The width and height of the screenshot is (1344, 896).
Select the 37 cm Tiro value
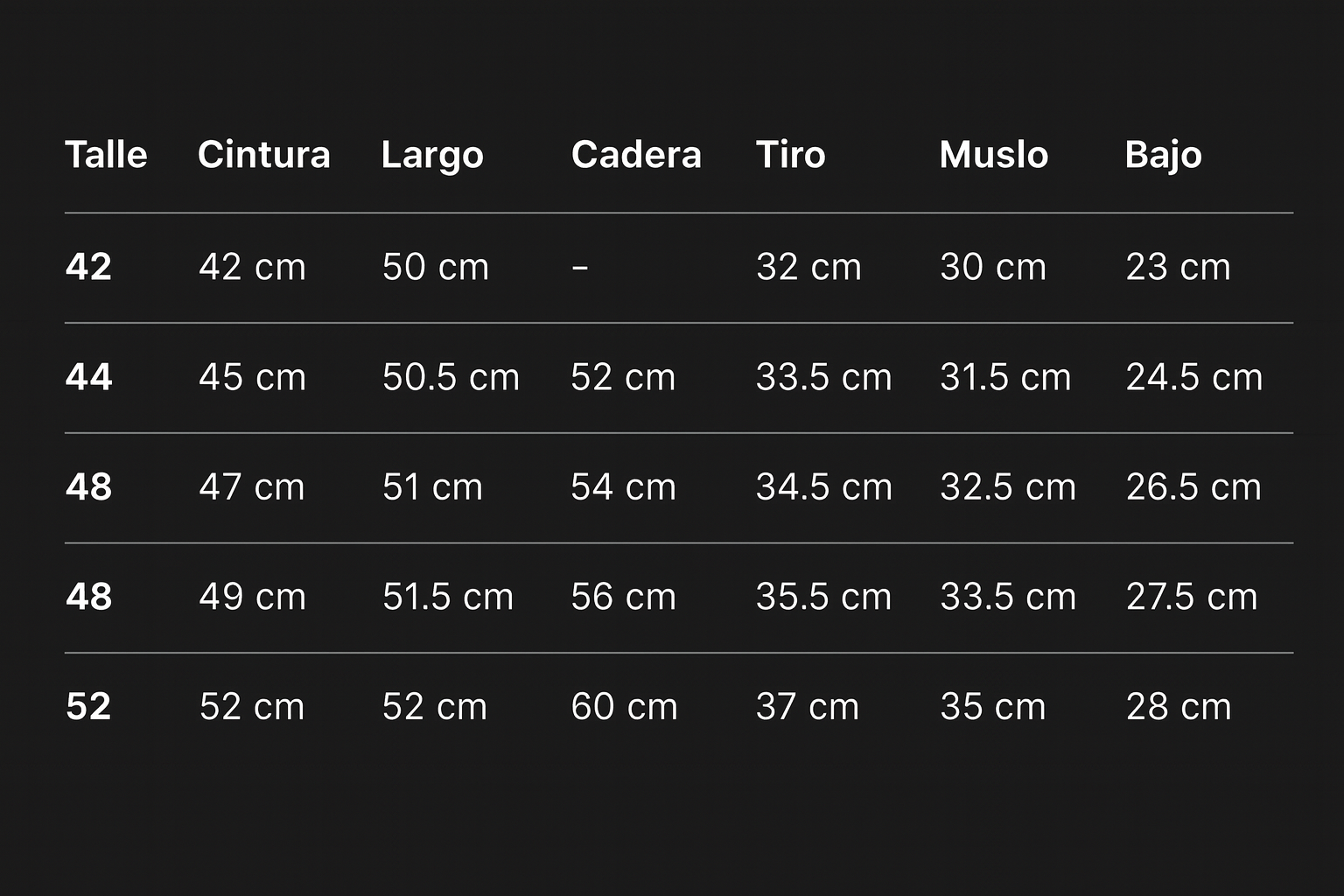pyautogui.click(x=807, y=707)
